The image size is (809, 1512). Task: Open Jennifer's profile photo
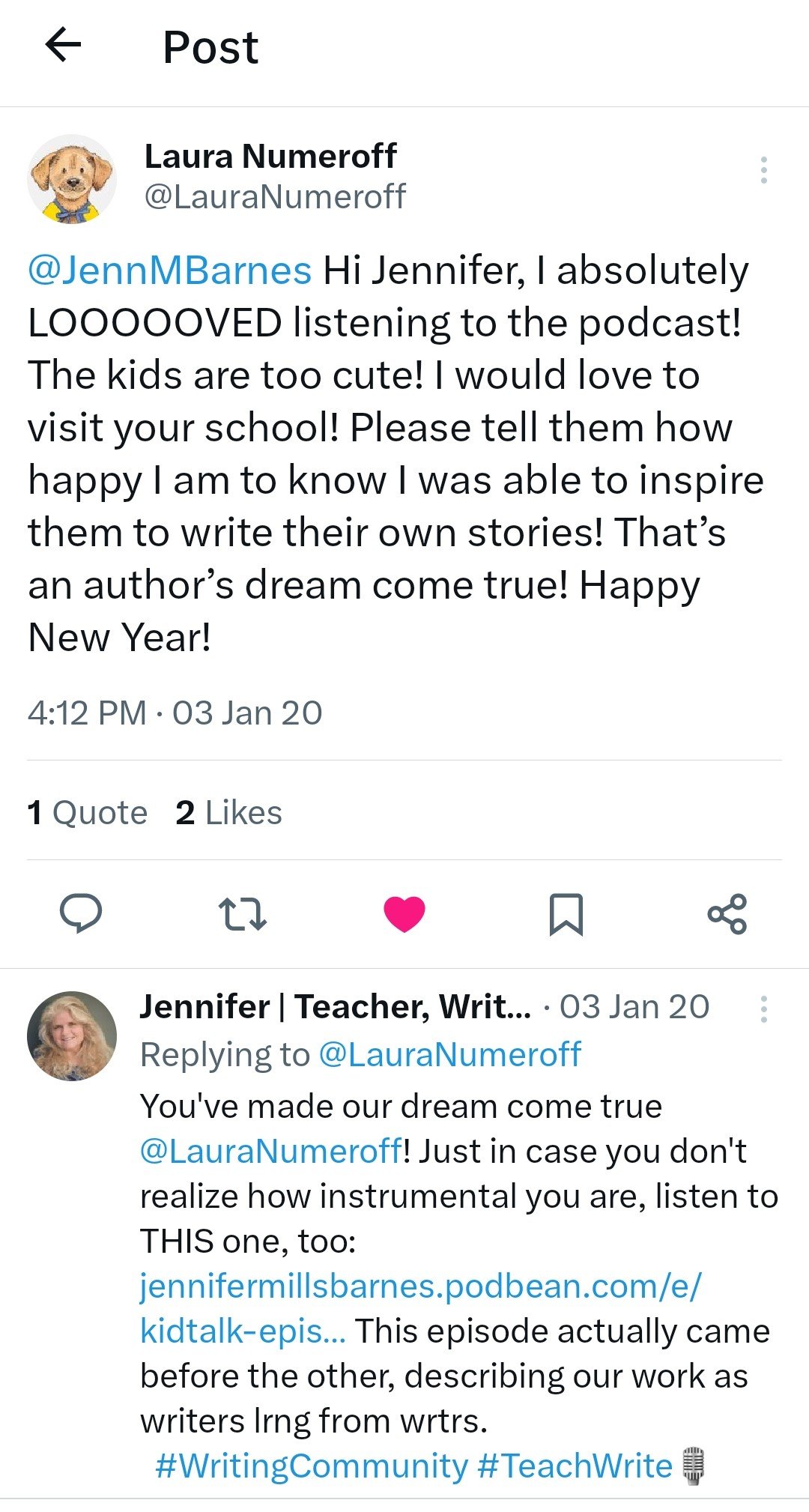[72, 1036]
